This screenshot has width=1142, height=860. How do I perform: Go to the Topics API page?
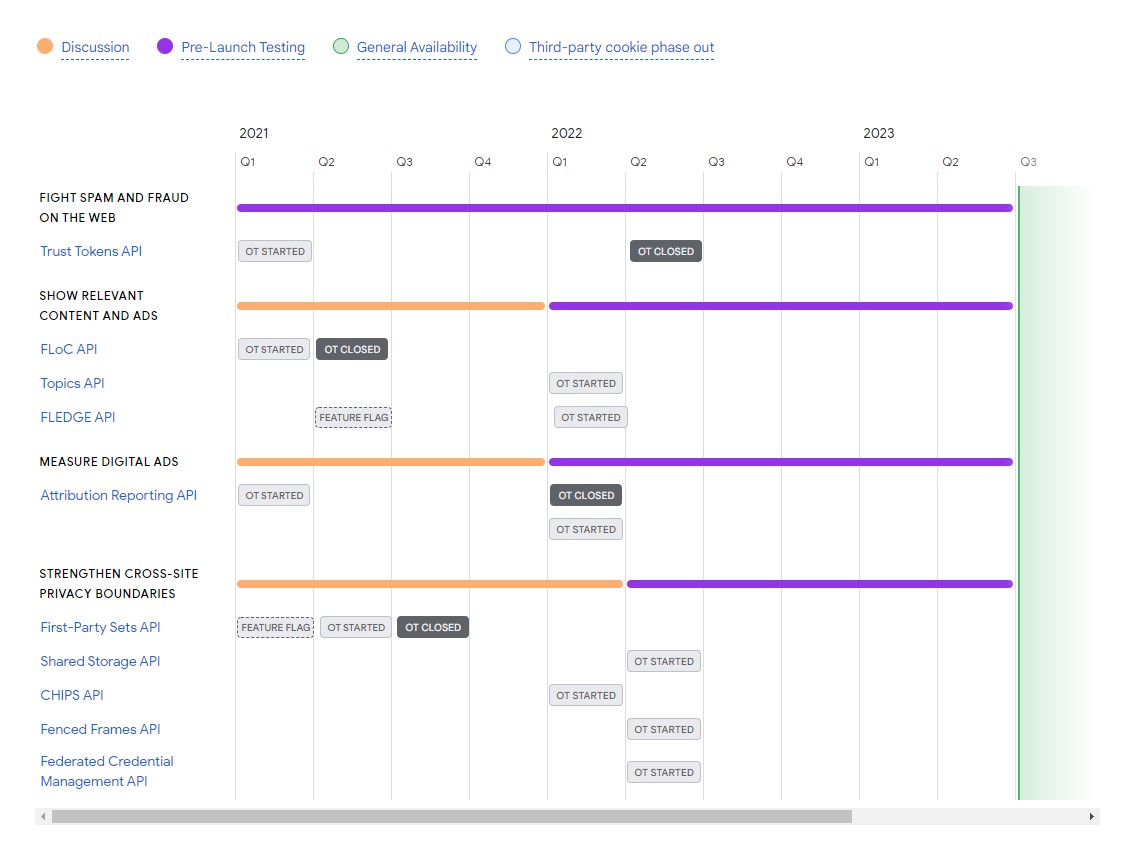[72, 383]
